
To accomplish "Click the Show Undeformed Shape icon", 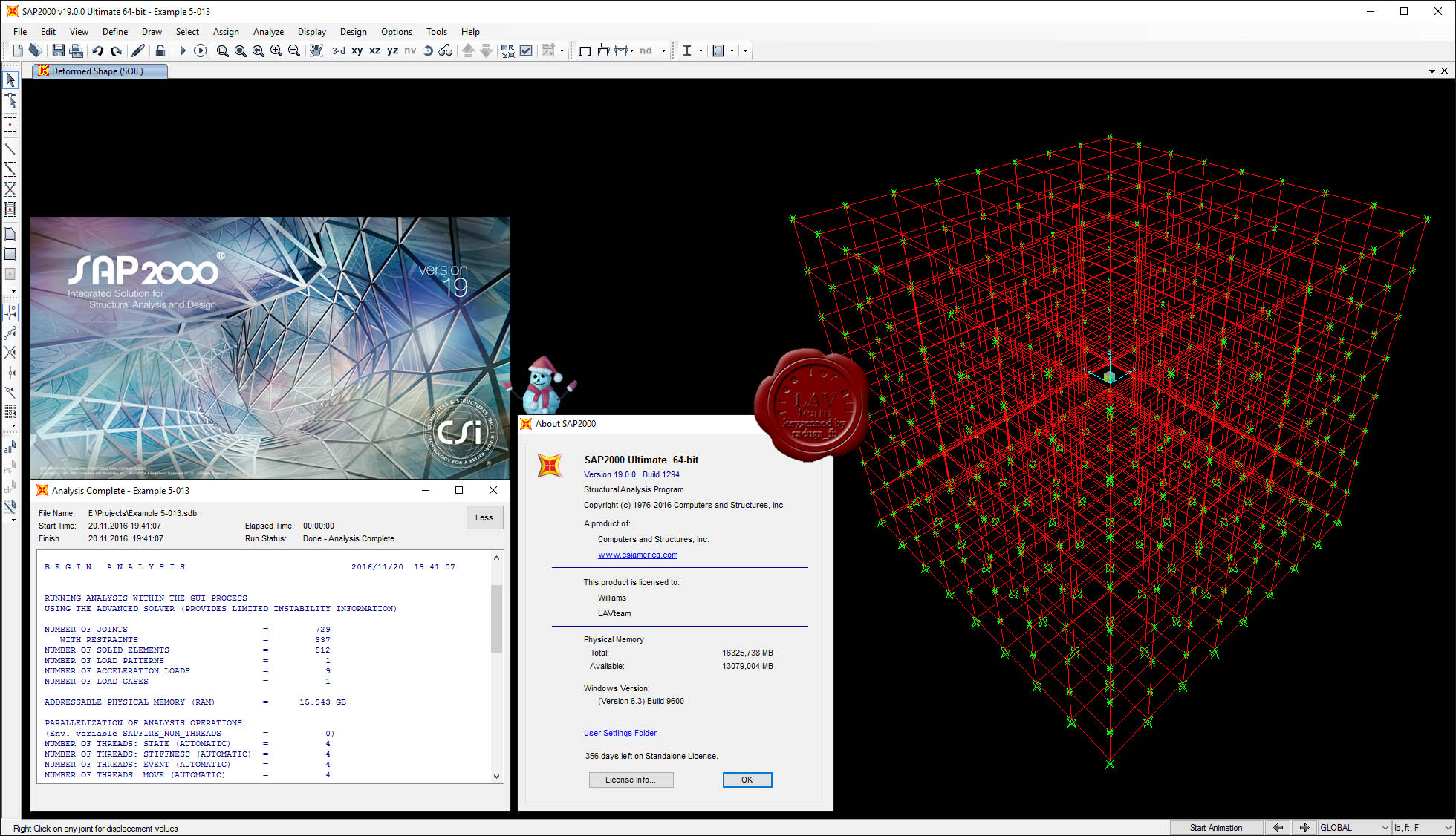I will pos(585,50).
